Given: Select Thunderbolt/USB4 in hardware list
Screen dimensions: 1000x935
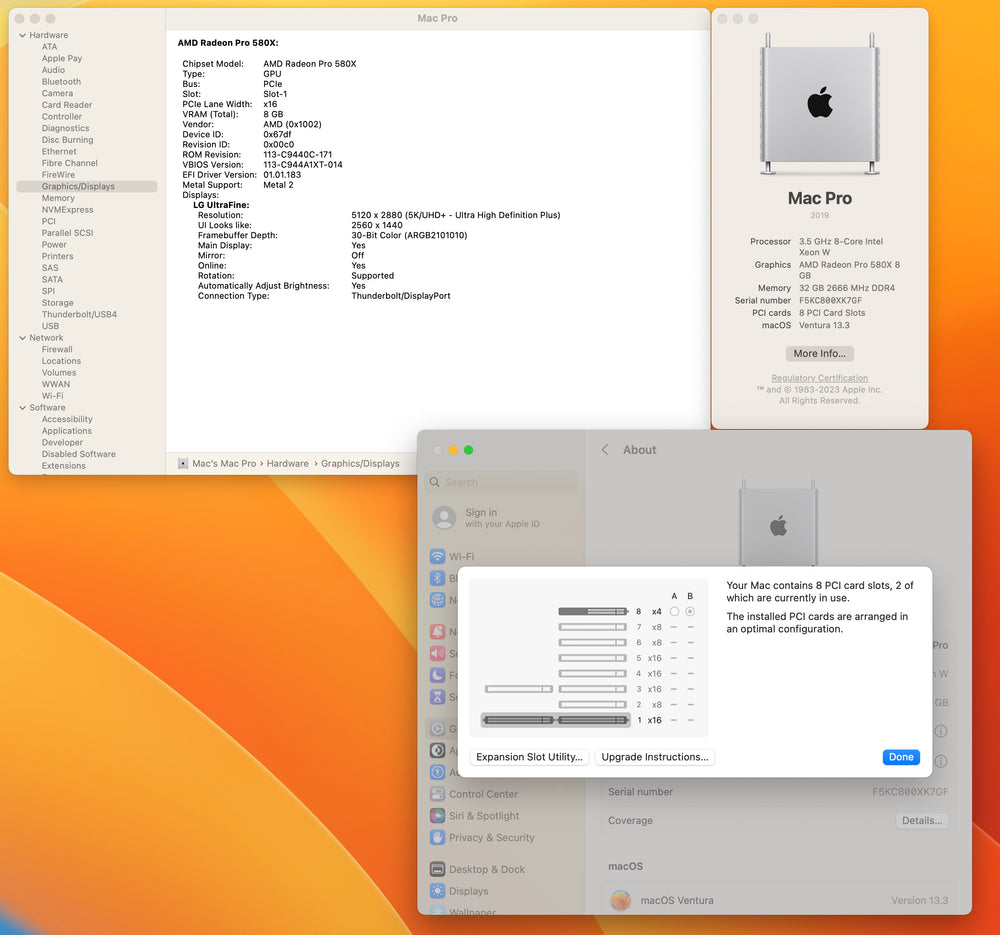Looking at the screenshot, I should tap(79, 314).
